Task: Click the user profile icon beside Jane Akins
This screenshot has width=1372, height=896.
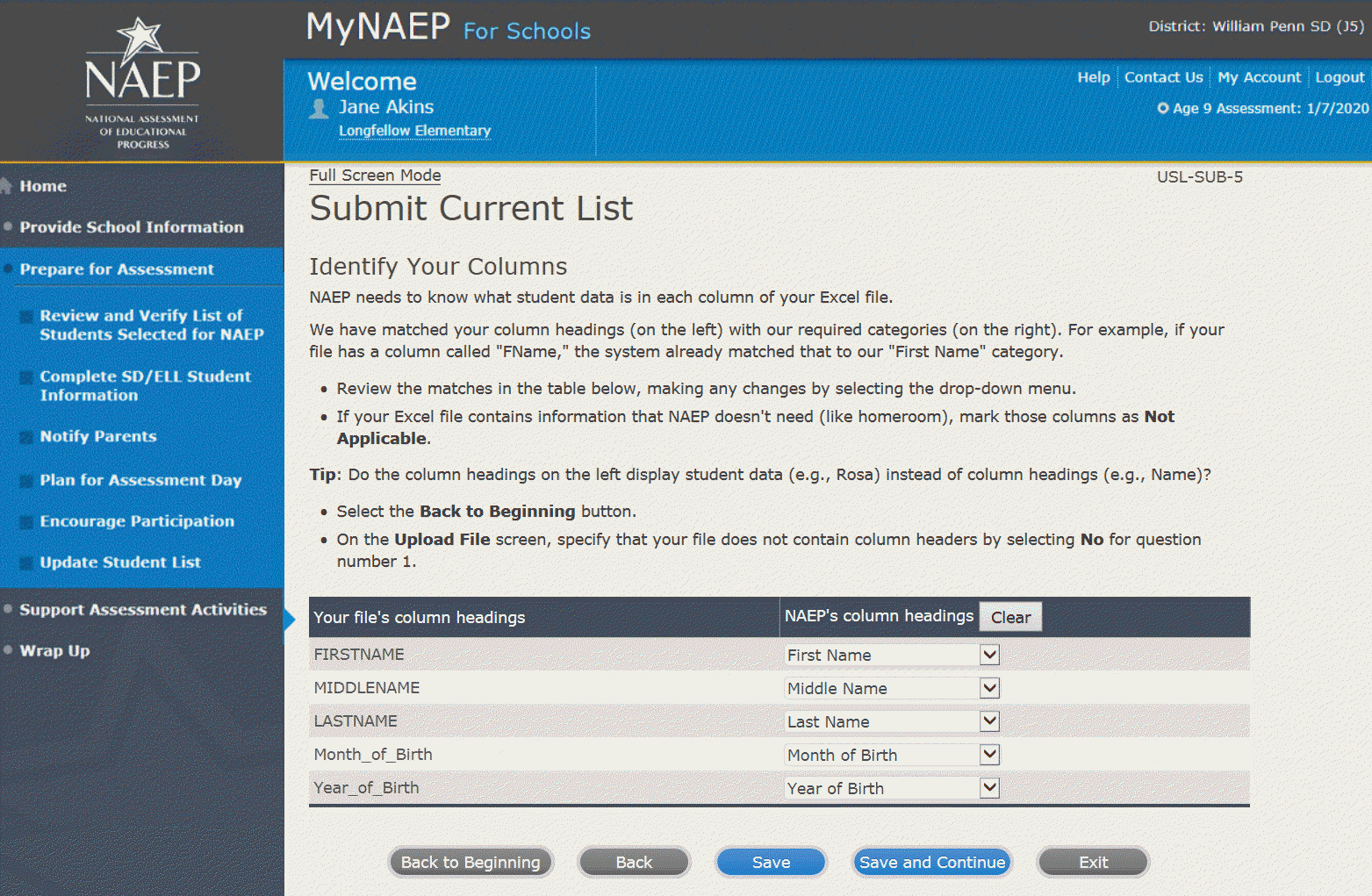Action: pos(319,109)
